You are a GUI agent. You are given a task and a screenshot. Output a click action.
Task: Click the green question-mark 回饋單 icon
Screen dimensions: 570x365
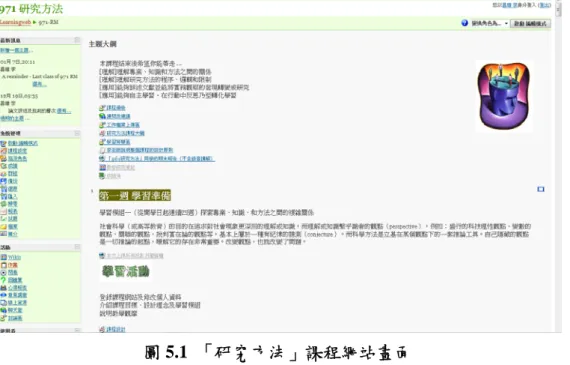point(3,280)
